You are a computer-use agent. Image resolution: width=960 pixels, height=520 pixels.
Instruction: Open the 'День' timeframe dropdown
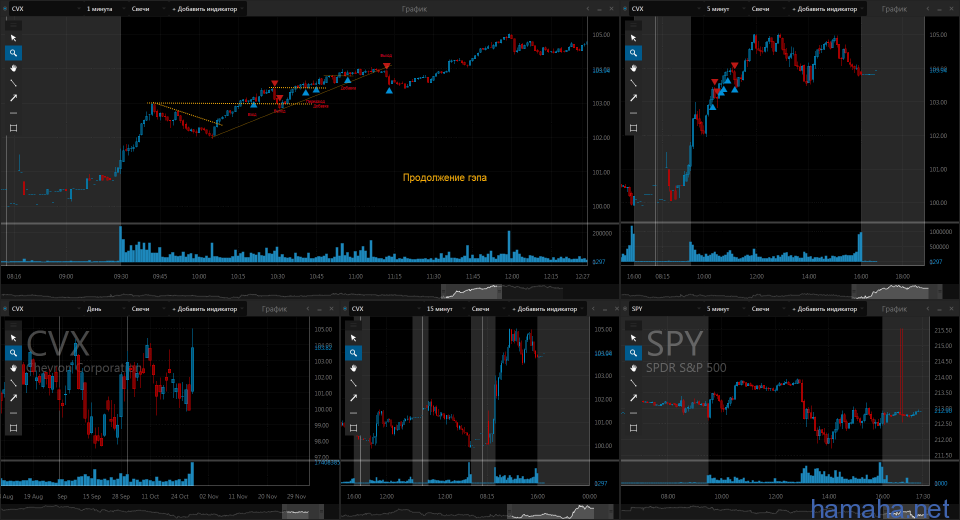click(x=105, y=309)
